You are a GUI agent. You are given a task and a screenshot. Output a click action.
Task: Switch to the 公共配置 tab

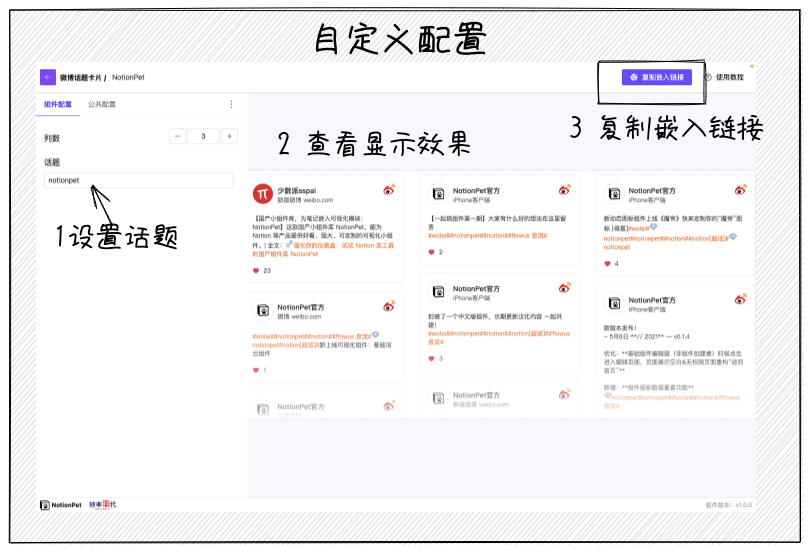[x=102, y=104]
